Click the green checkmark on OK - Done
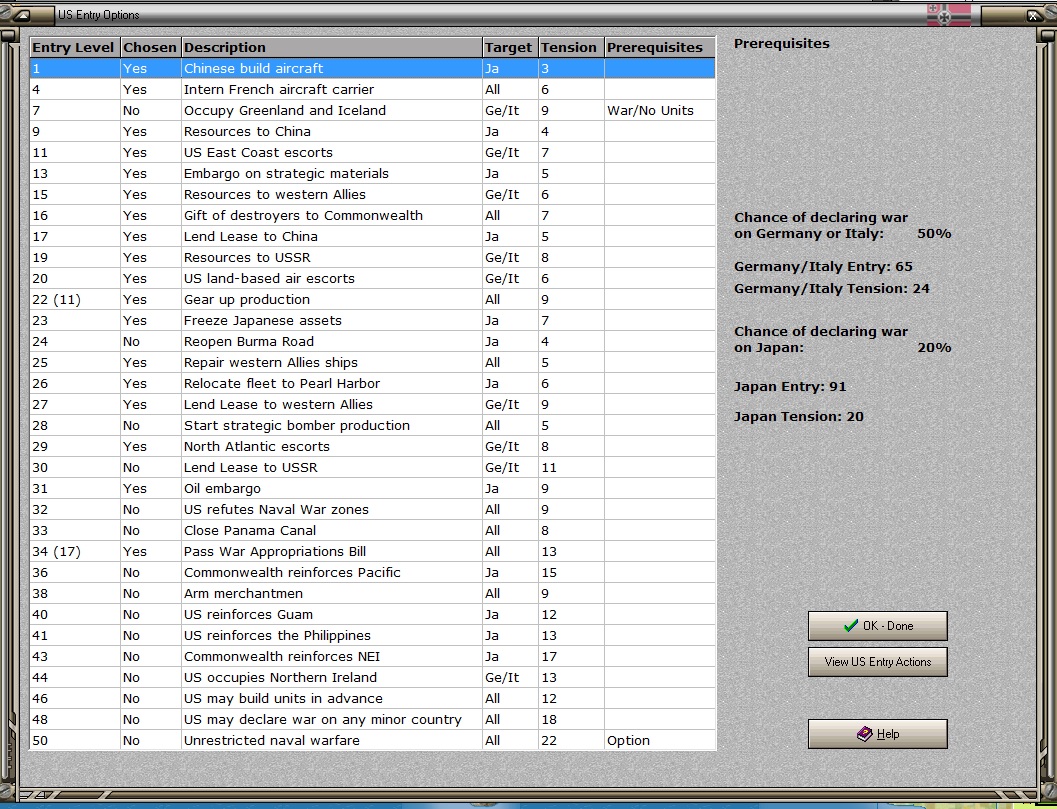This screenshot has height=809, width=1057. click(x=851, y=626)
